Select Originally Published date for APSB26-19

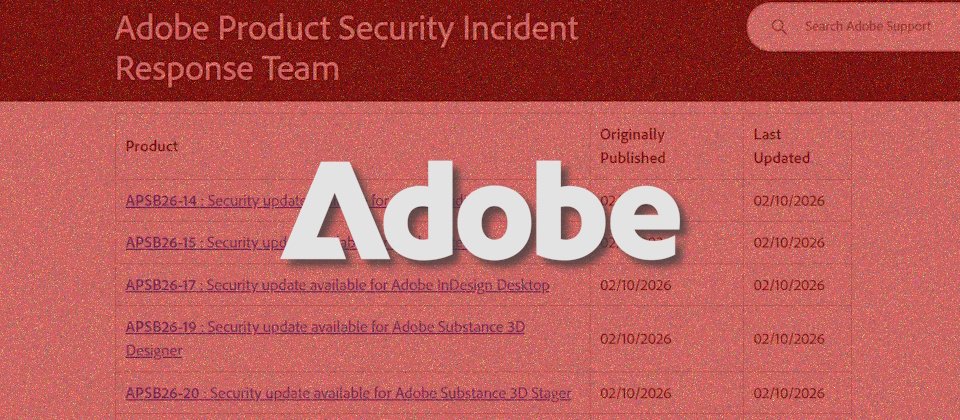tap(636, 338)
